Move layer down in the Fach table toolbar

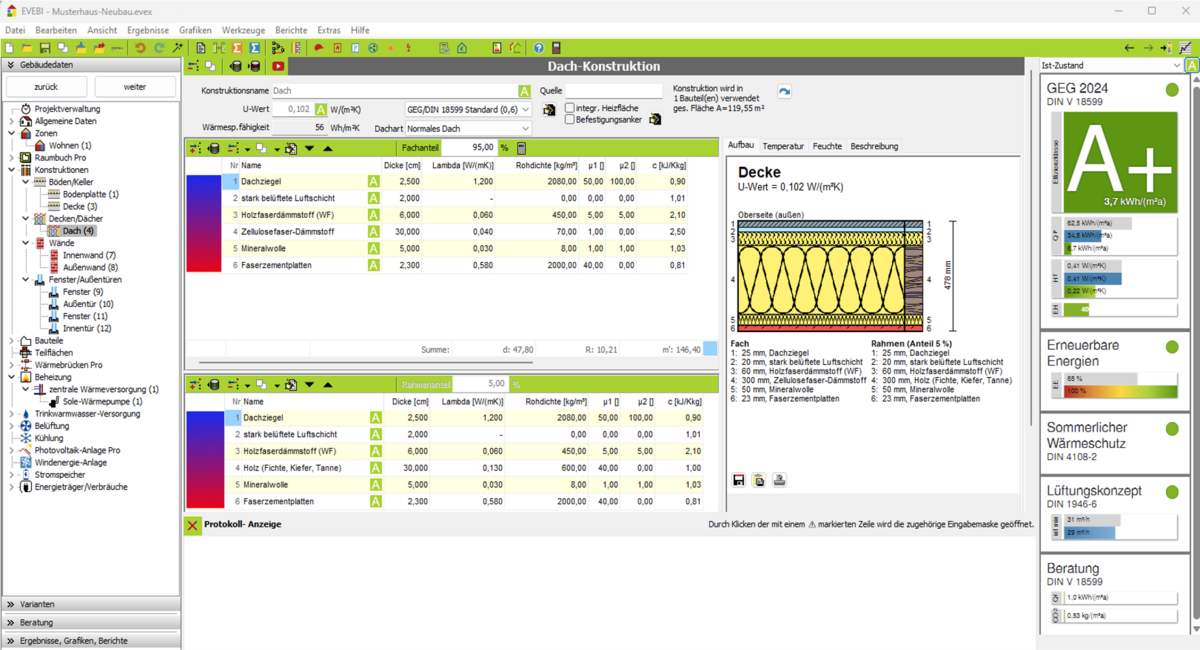click(x=309, y=148)
